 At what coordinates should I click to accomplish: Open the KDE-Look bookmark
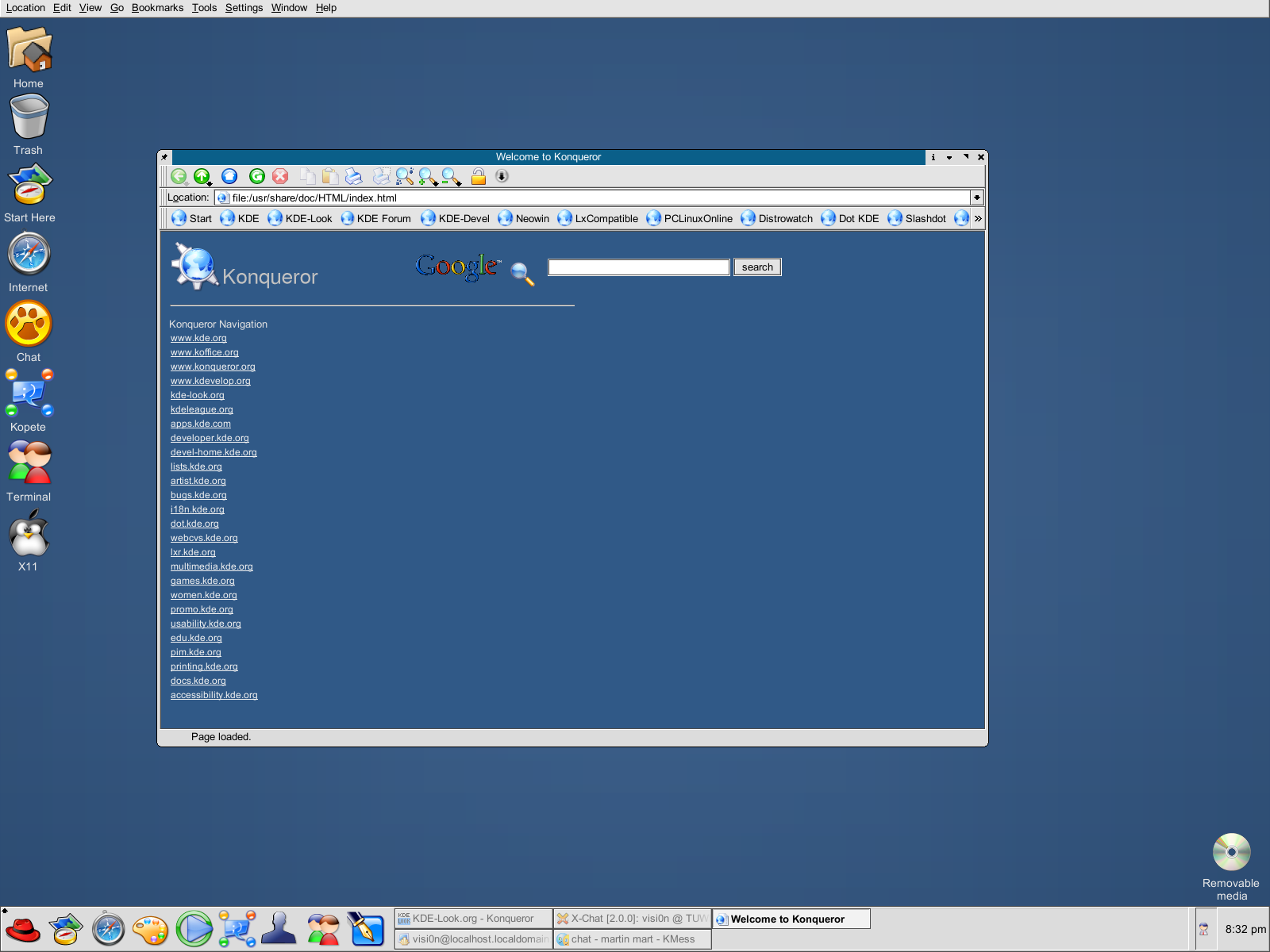(x=300, y=218)
